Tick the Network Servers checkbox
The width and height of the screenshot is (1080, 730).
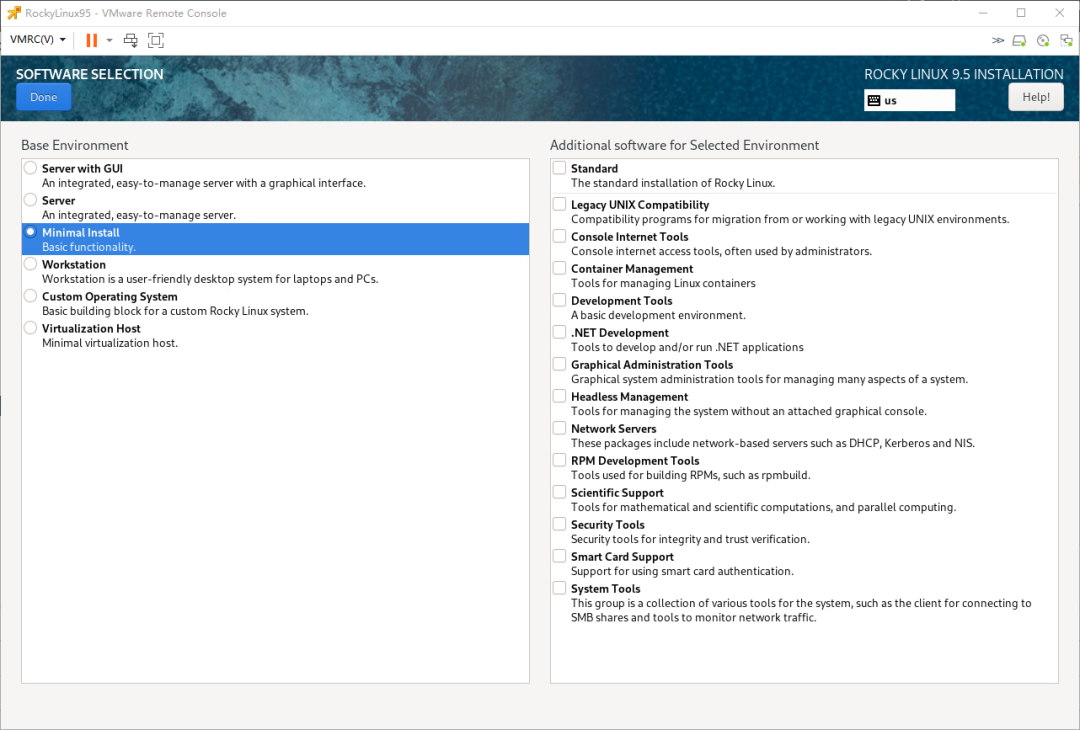(x=559, y=428)
